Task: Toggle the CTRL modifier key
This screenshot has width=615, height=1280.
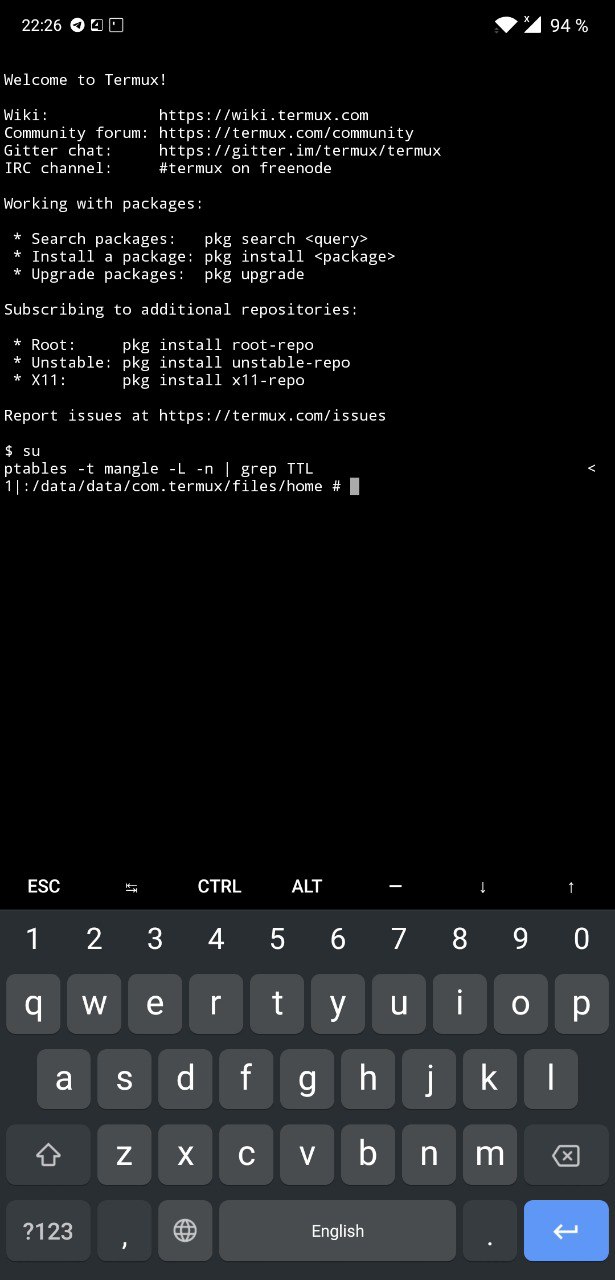Action: [x=219, y=886]
